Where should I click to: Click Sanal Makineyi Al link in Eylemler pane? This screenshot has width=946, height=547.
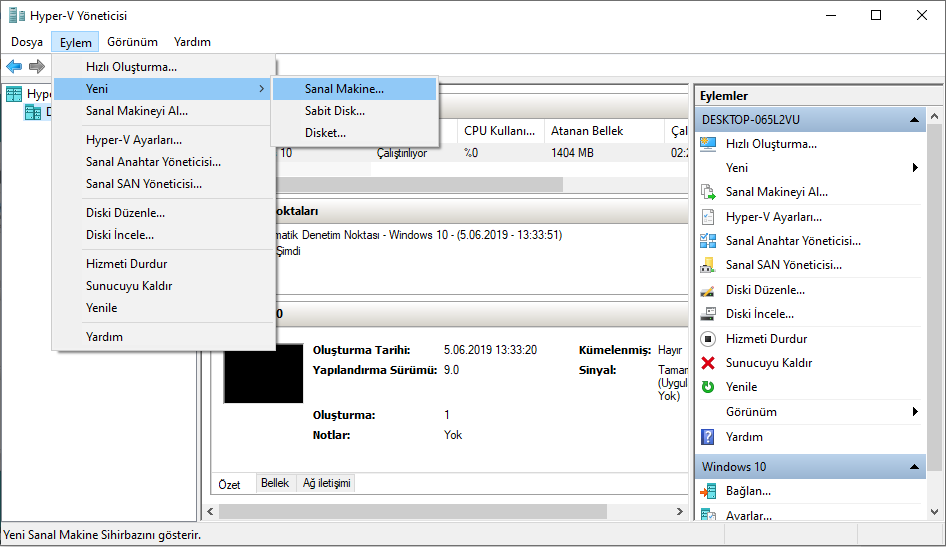tap(776, 192)
